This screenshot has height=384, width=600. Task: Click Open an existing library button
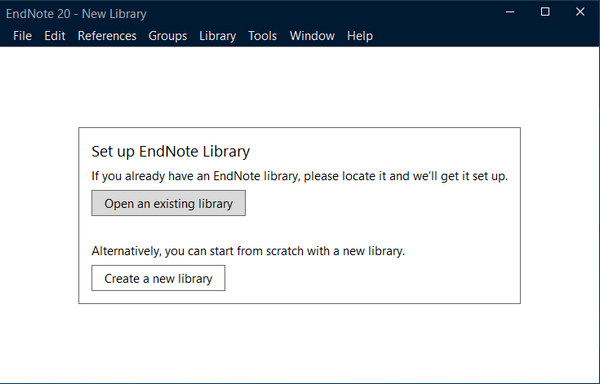[168, 203]
